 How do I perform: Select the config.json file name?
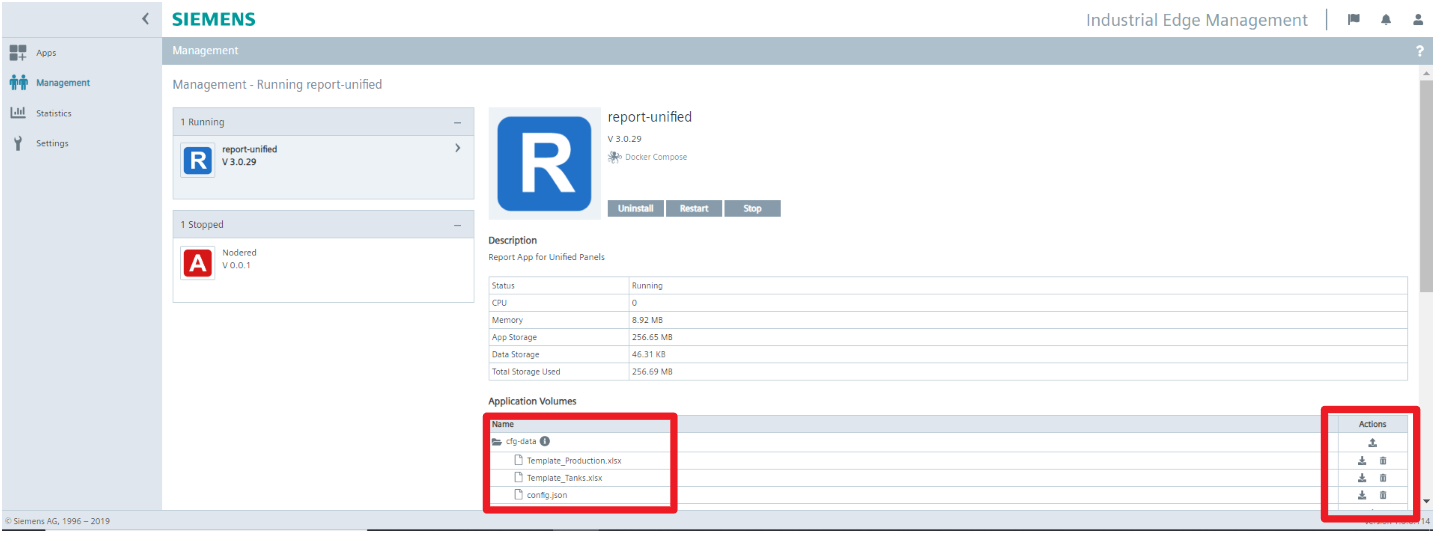tap(547, 495)
